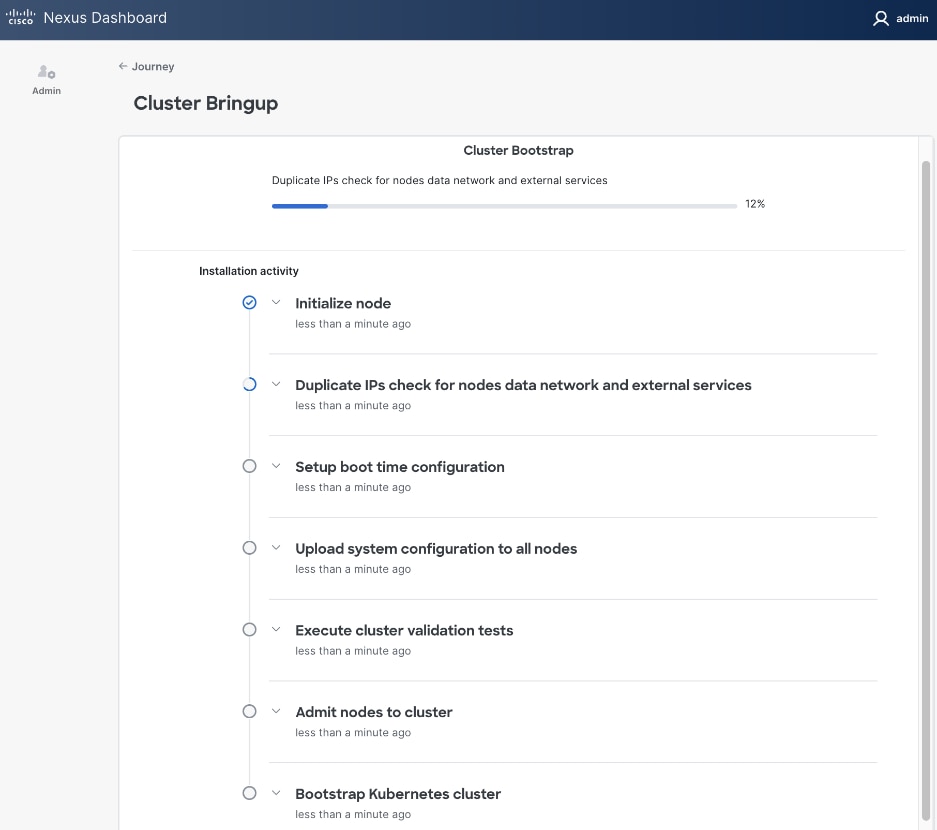
Task: Click the Cluster Bootstrap progress bar
Action: [x=504, y=206]
